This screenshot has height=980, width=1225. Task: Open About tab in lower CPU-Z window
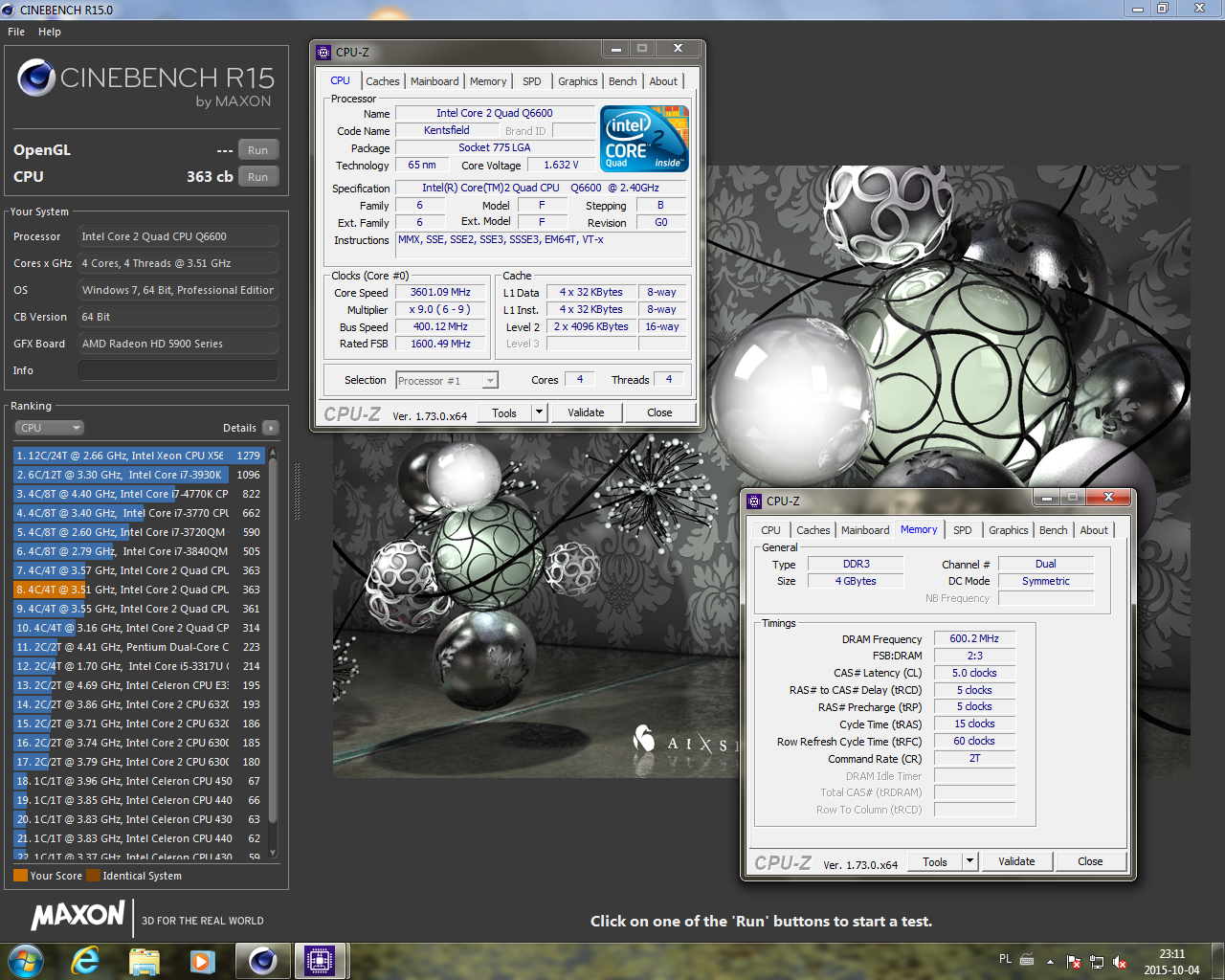point(1094,530)
